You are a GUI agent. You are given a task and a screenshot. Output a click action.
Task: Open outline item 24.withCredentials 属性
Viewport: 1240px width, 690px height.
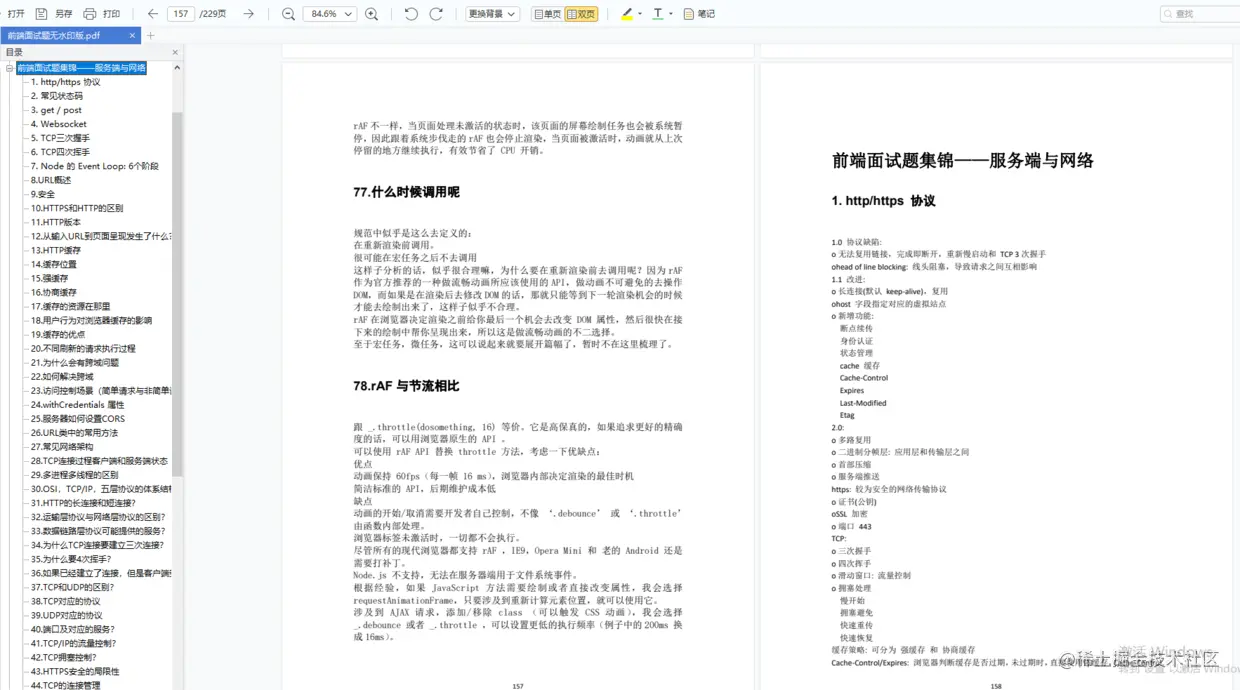pos(77,404)
